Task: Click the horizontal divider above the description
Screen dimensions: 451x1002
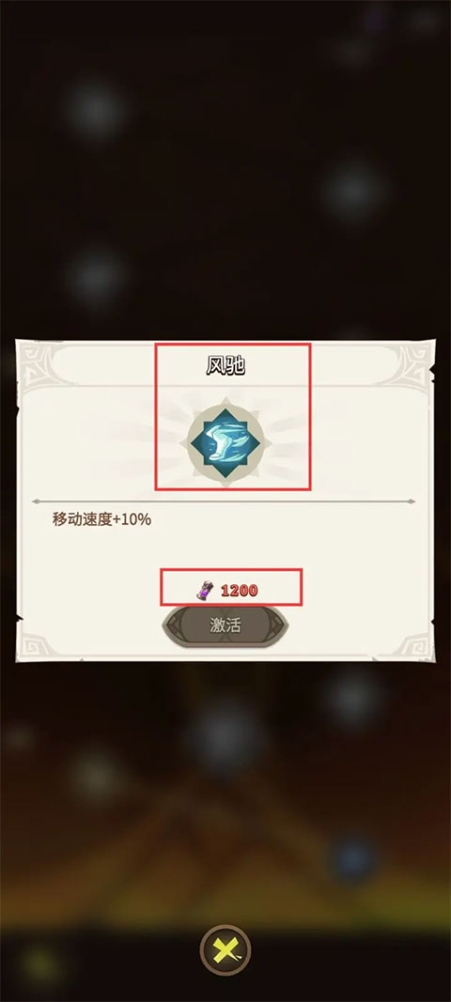Action: point(224,502)
